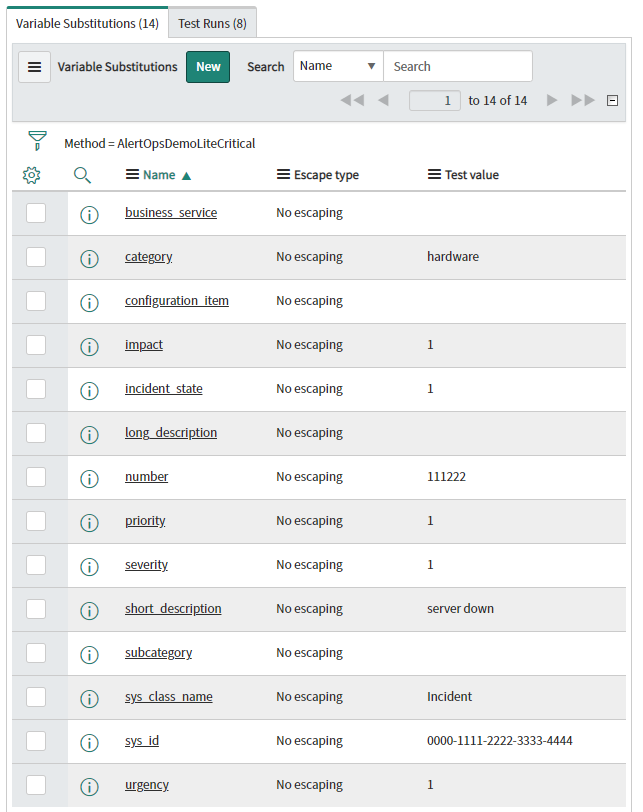Click the page number input box
The width and height of the screenshot is (643, 812).
pyautogui.click(x=435, y=100)
